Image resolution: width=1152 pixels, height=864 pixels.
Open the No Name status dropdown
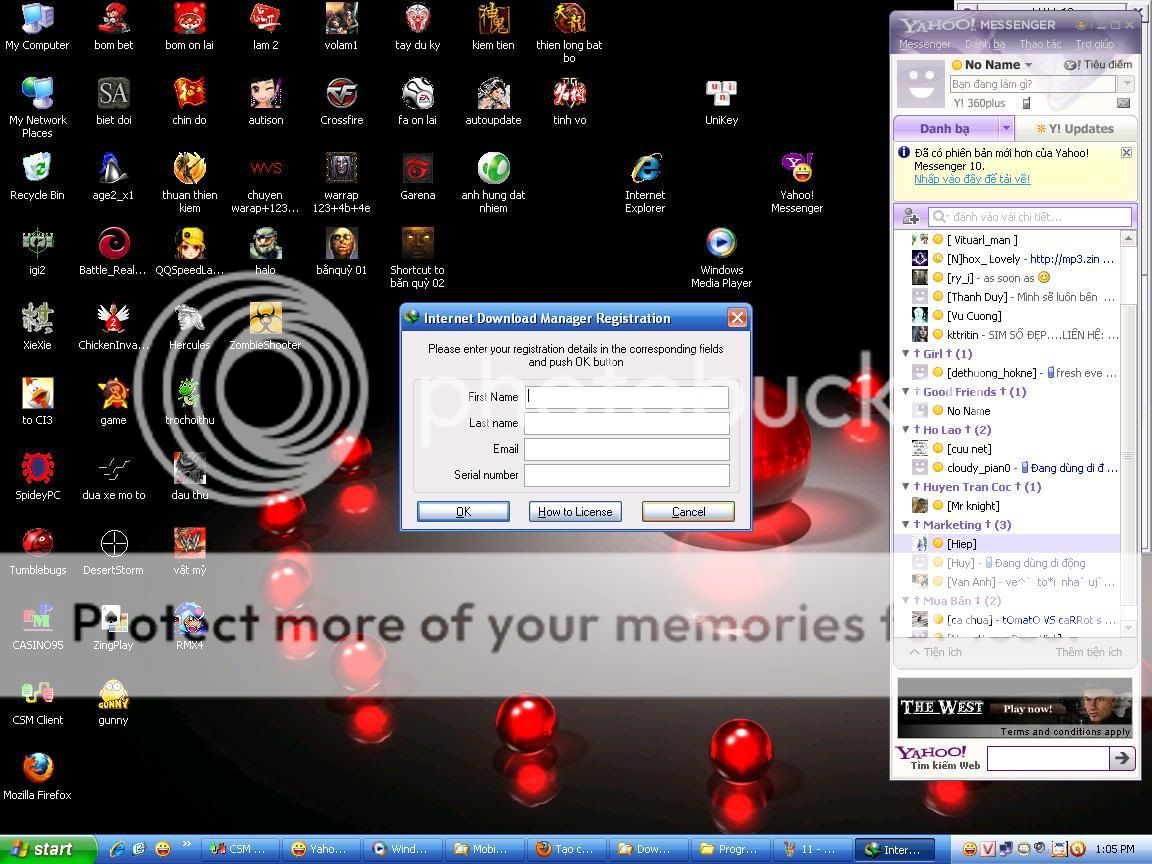click(1029, 65)
